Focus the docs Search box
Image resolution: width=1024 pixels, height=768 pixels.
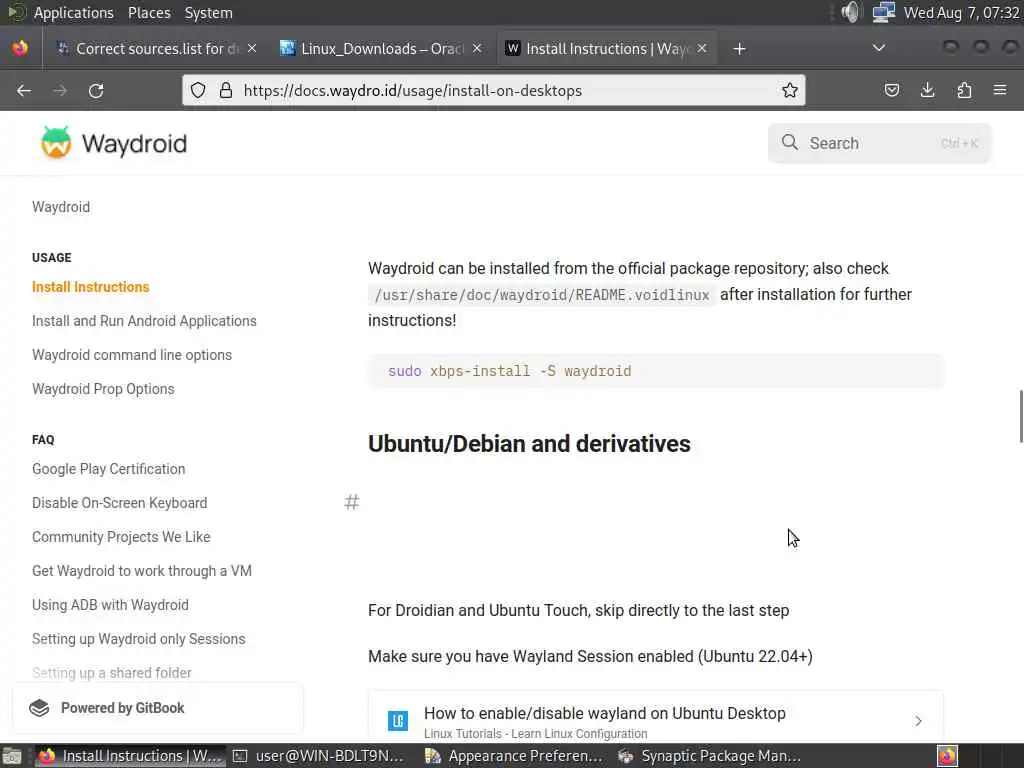coord(880,143)
